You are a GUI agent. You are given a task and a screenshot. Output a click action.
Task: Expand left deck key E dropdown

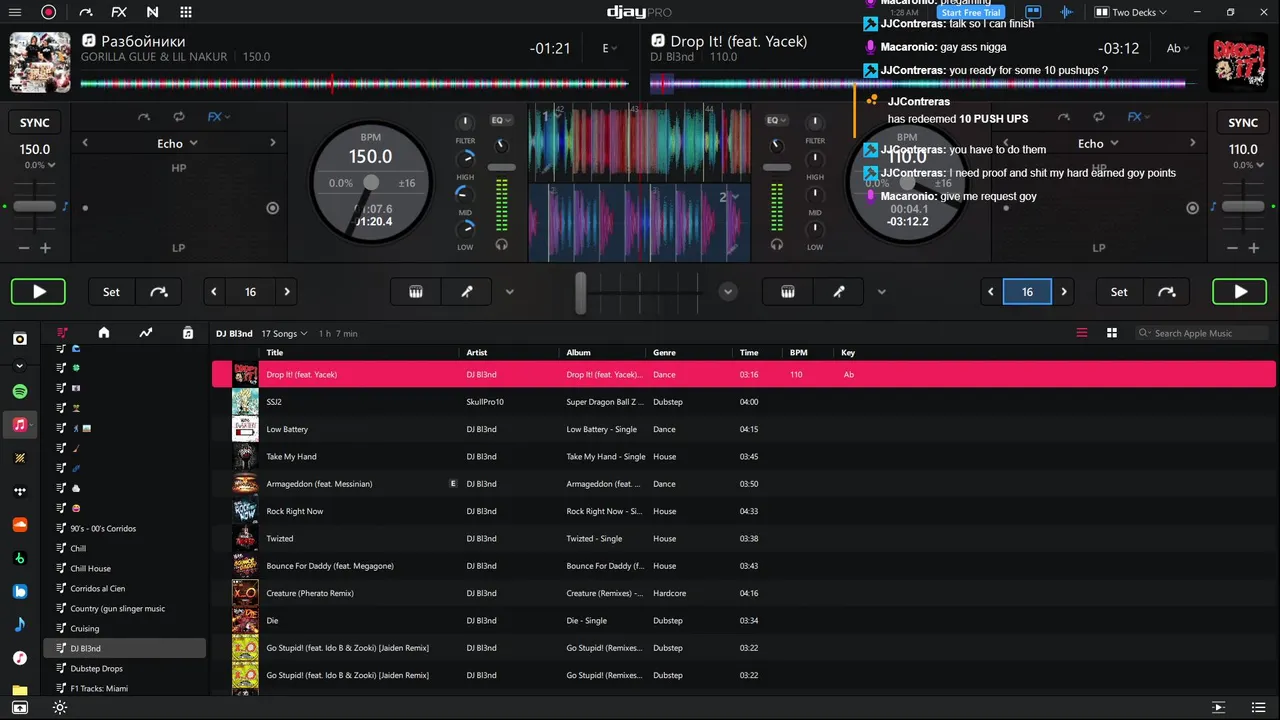click(x=607, y=48)
